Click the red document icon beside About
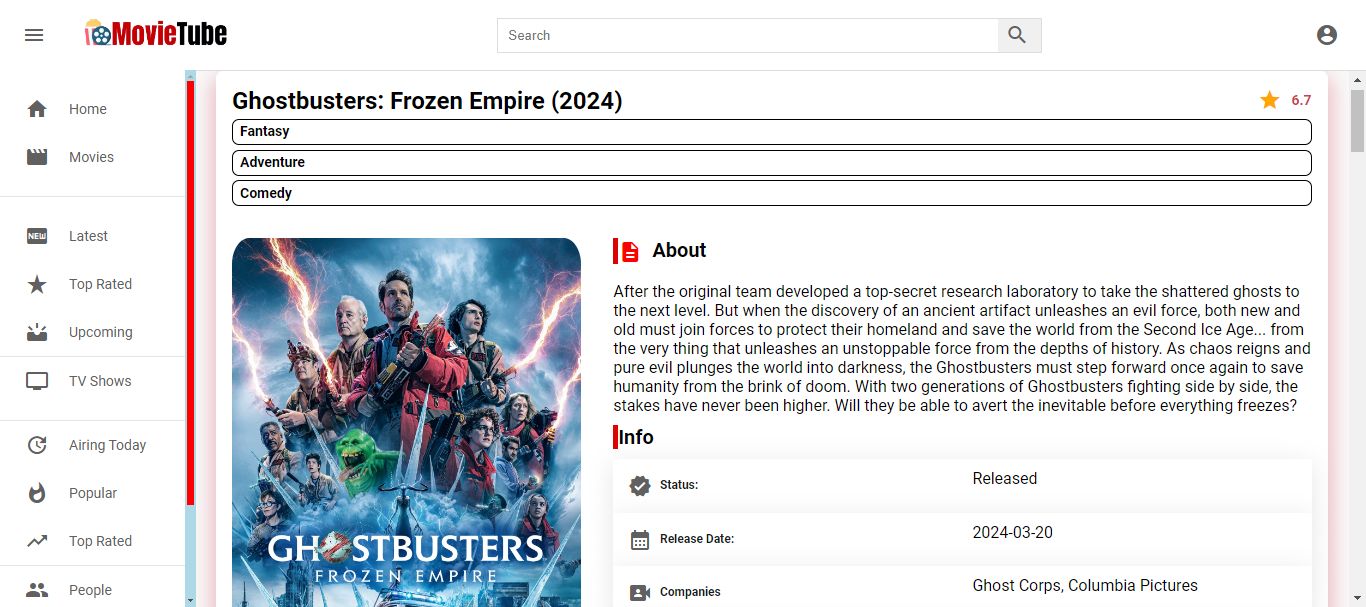Viewport: 1366px width, 607px height. click(x=630, y=251)
